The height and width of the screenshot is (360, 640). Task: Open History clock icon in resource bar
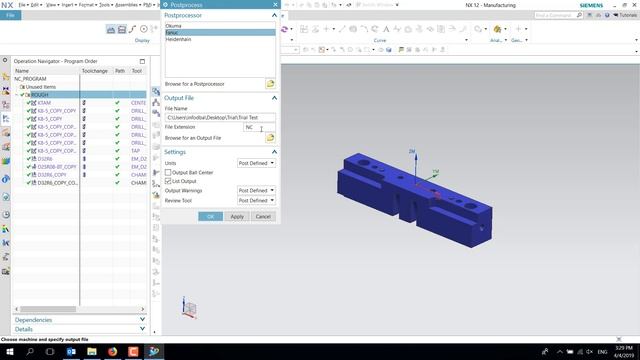pyautogui.click(x=6, y=215)
